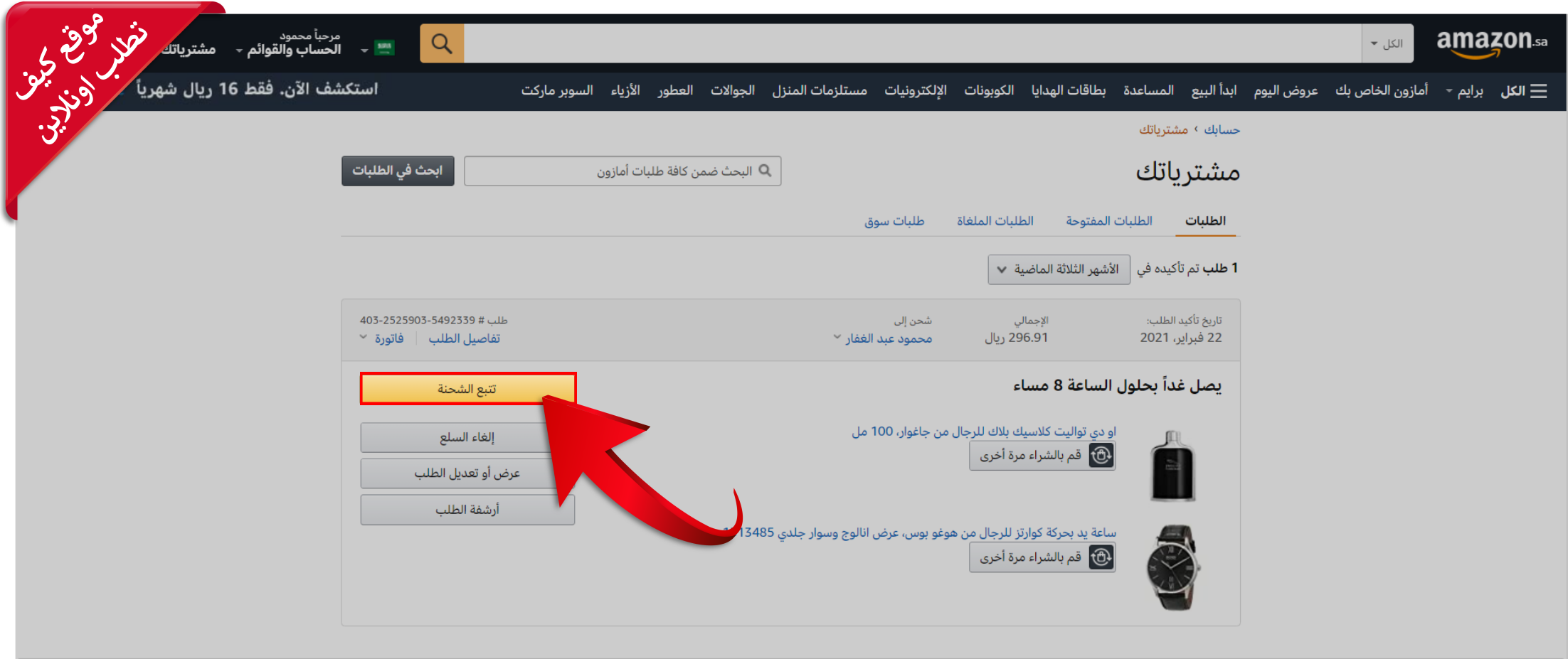Viewport: 1568px width, 659px height.
Task: Expand the search category 'الكل' dropdown
Action: (1387, 43)
